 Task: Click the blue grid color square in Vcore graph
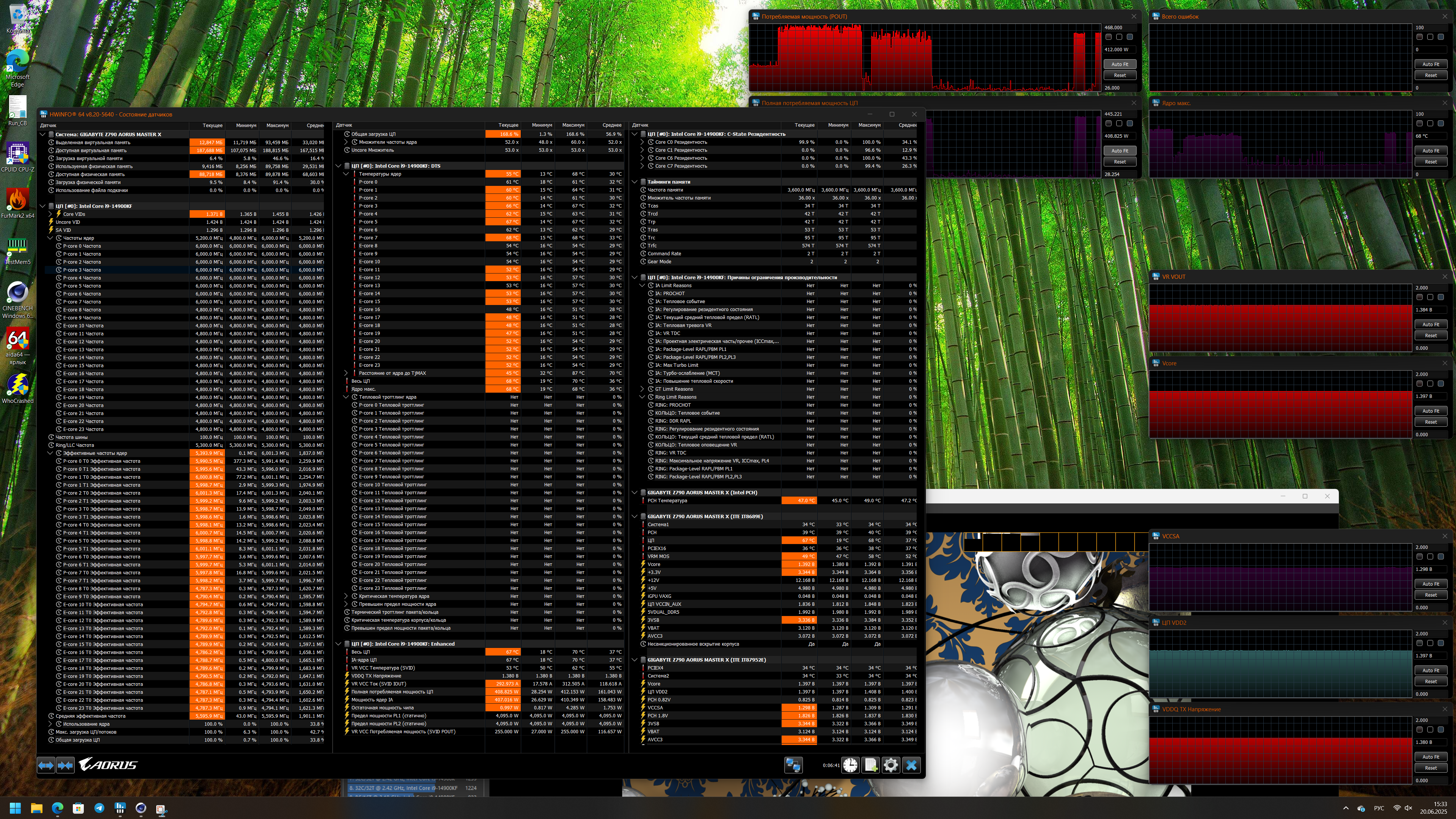point(1441,384)
